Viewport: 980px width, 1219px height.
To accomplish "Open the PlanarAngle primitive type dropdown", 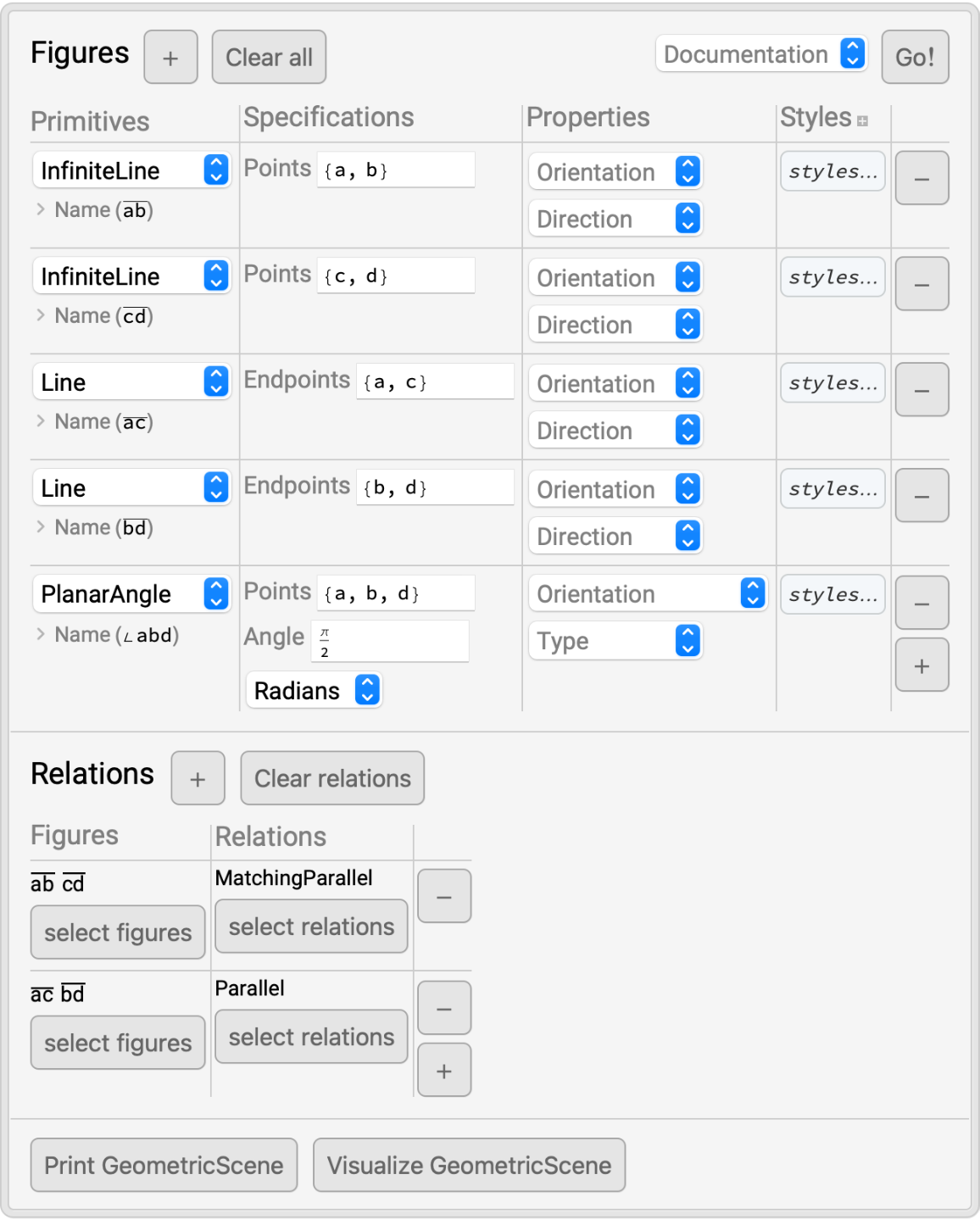I will 131,594.
